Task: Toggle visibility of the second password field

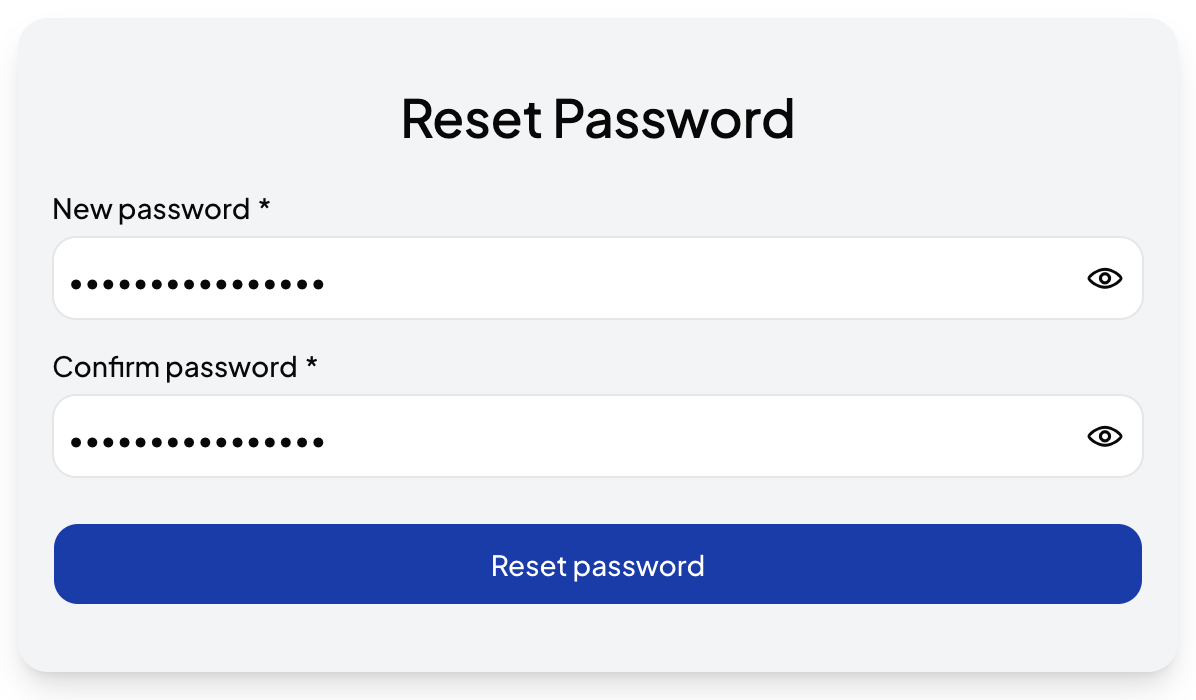Action: pyautogui.click(x=1104, y=436)
